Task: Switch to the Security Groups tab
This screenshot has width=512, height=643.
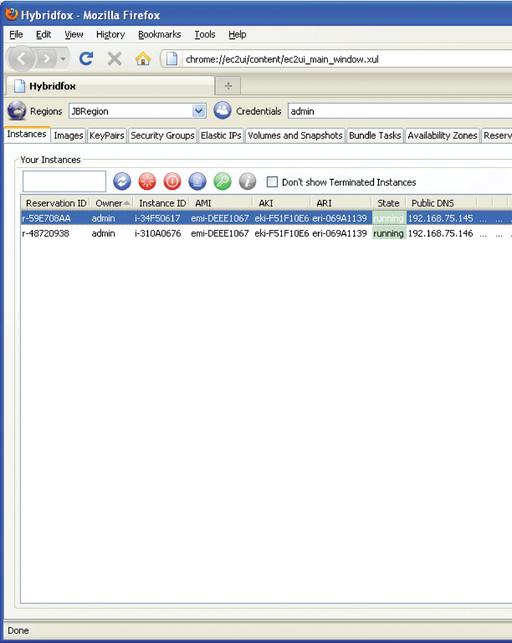Action: pyautogui.click(x=162, y=135)
